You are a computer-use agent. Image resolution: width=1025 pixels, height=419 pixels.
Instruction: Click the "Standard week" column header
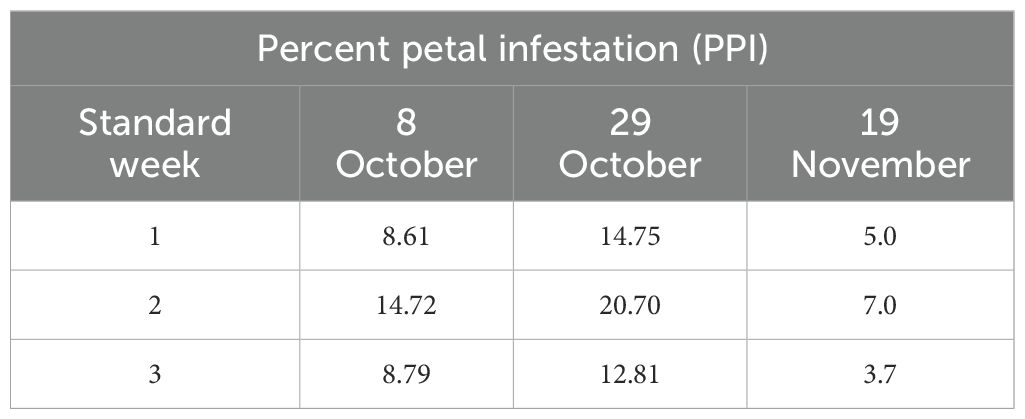(x=155, y=143)
